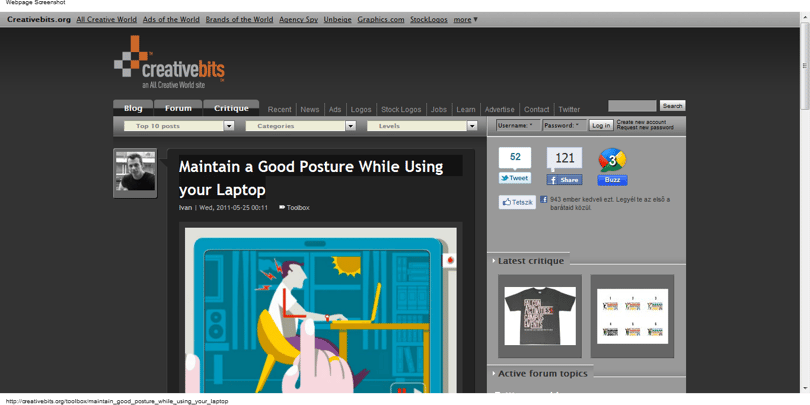Switch to the Critique tab
This screenshot has height=405, width=810.
pos(231,108)
